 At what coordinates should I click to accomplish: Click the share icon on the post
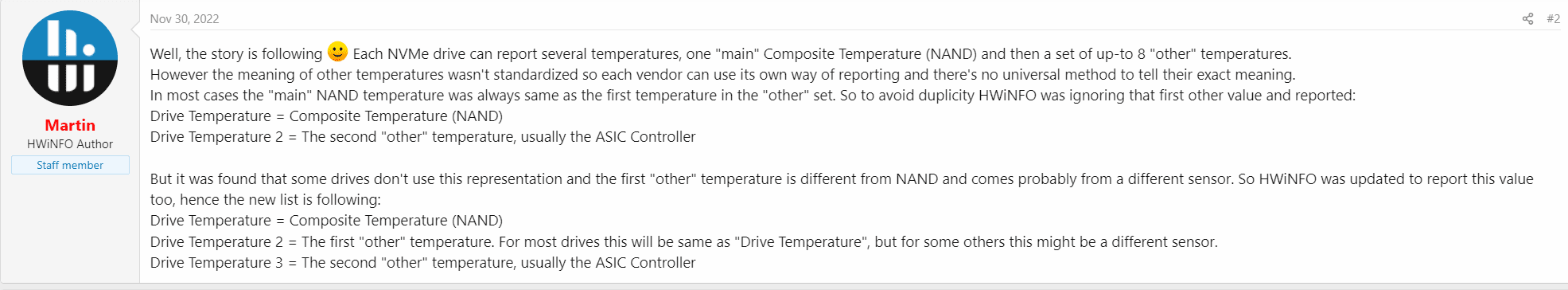1527,18
